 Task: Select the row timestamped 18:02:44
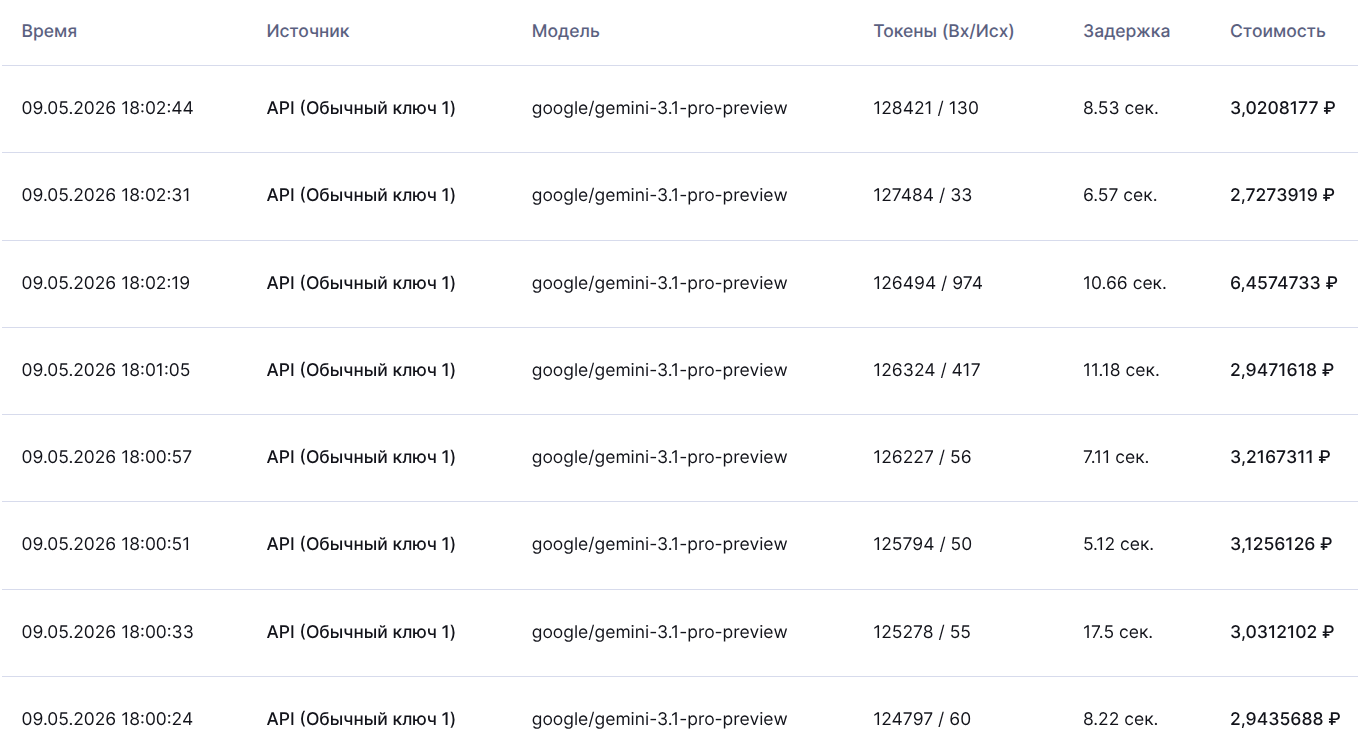pyautogui.click(x=679, y=109)
